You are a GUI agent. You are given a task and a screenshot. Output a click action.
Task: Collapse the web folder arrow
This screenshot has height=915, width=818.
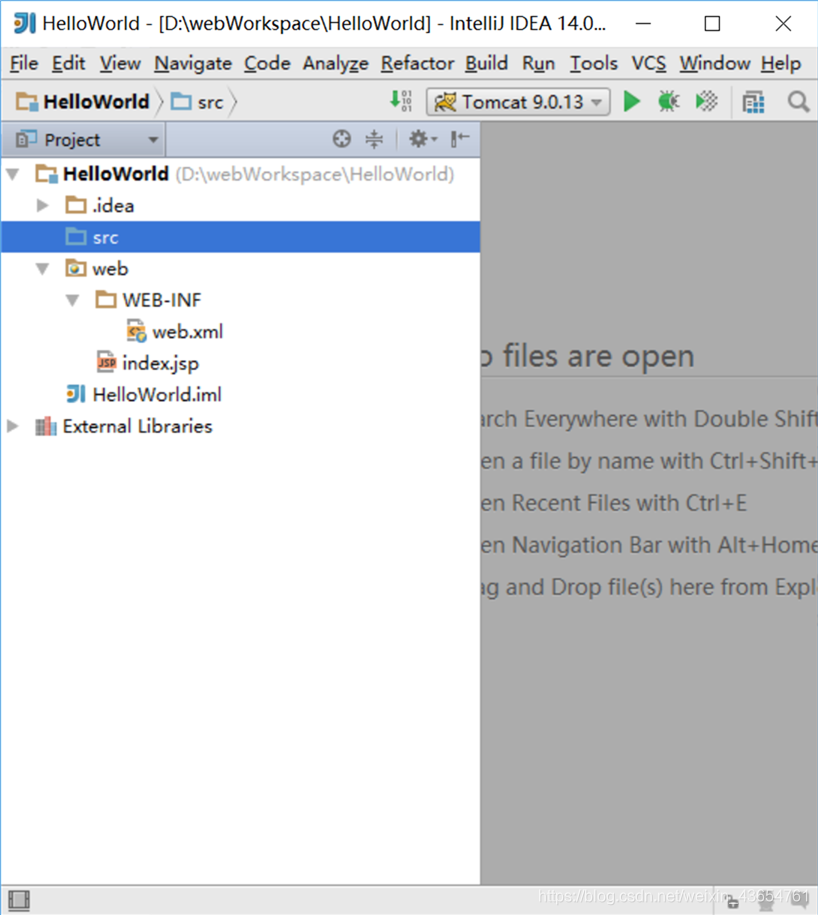(x=43, y=268)
